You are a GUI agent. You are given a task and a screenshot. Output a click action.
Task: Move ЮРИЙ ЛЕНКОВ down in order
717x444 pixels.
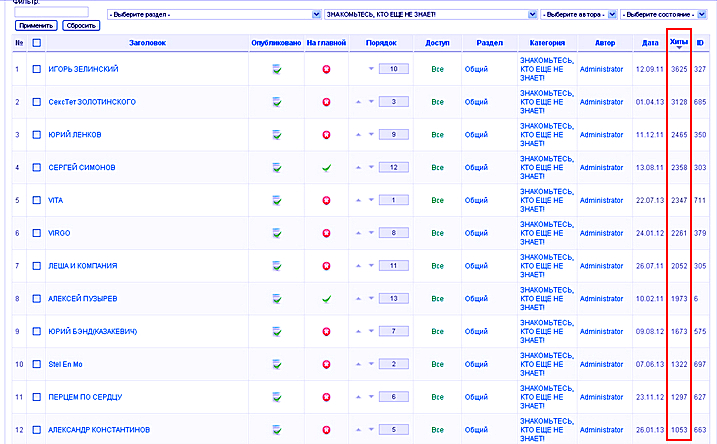[x=371, y=134]
